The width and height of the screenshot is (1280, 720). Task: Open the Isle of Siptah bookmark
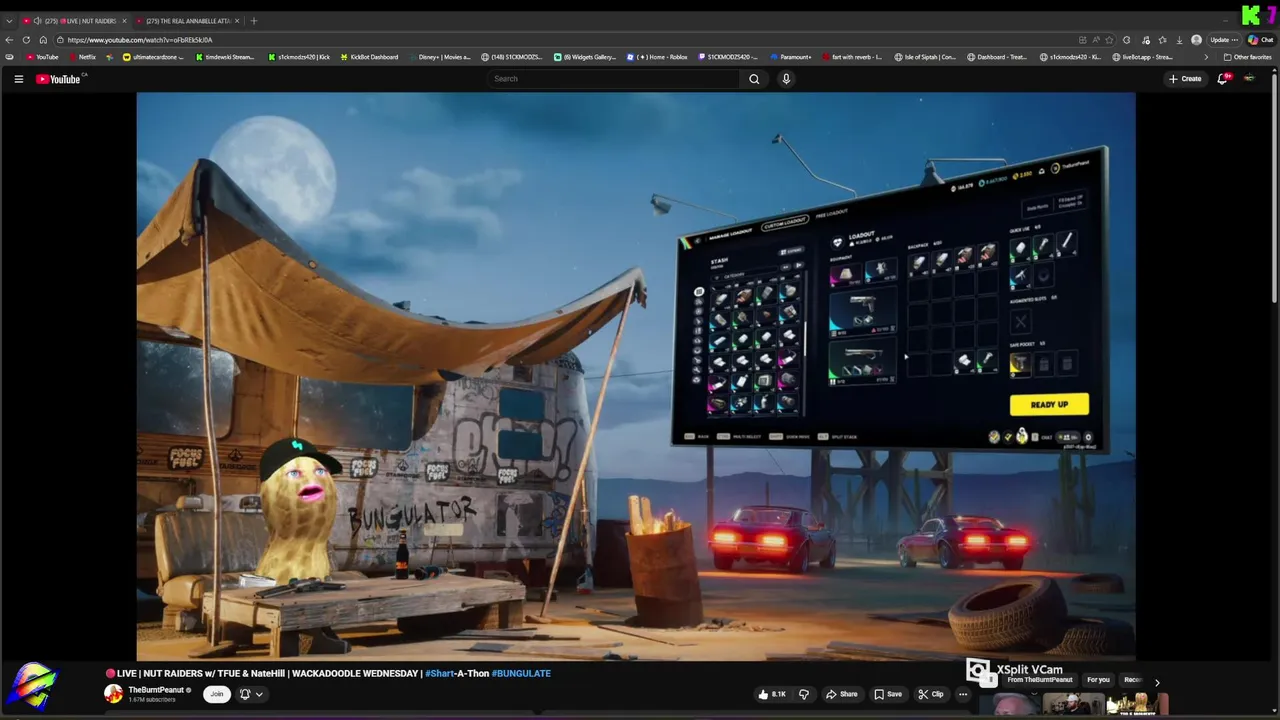tap(926, 57)
